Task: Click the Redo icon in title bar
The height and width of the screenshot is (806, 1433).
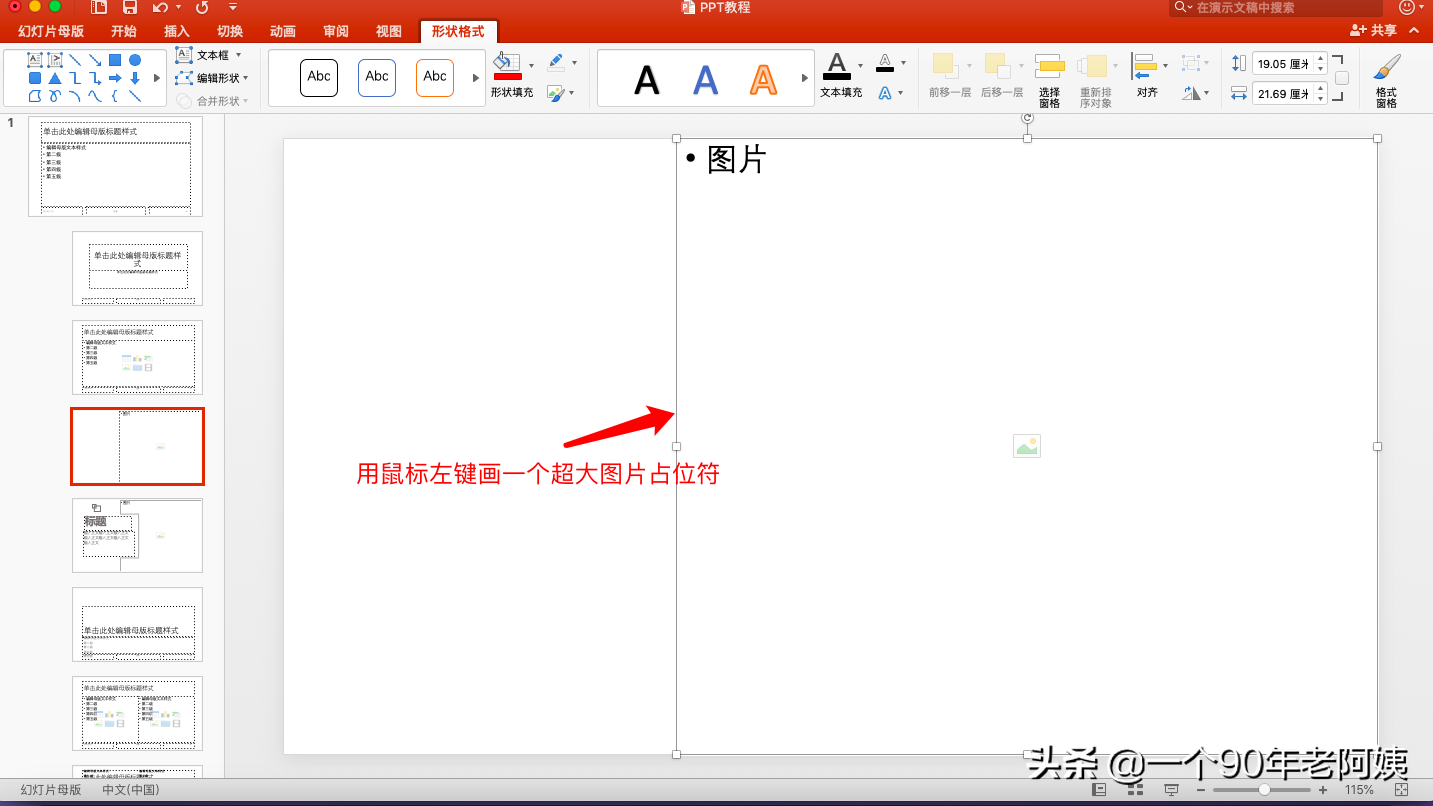Action: (x=202, y=7)
